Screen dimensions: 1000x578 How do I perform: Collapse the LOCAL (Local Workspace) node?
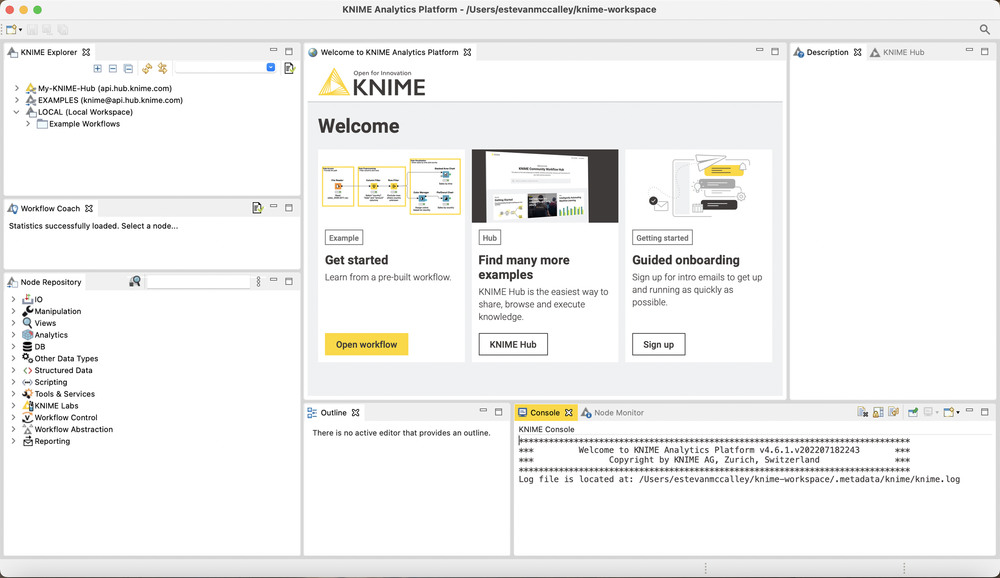[x=17, y=112]
